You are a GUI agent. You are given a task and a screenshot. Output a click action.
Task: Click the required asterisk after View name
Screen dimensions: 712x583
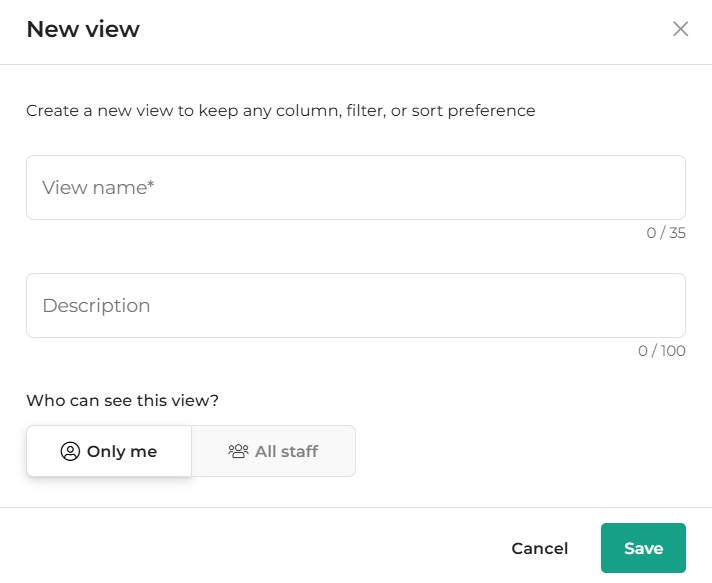[x=151, y=186]
